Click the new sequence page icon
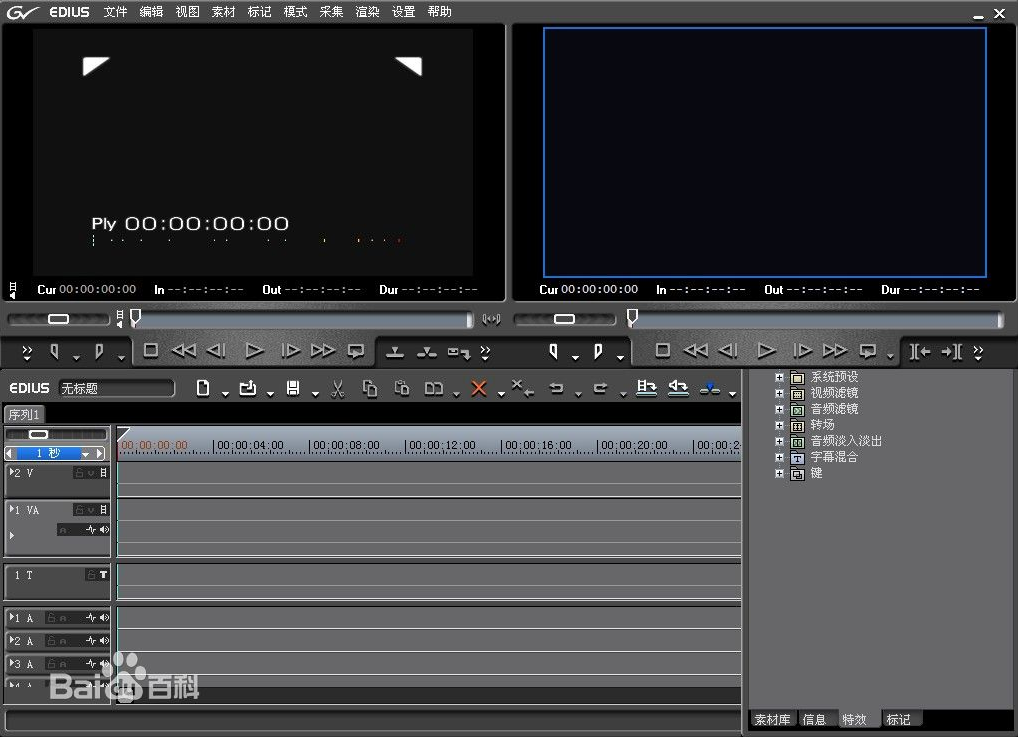 pos(203,389)
